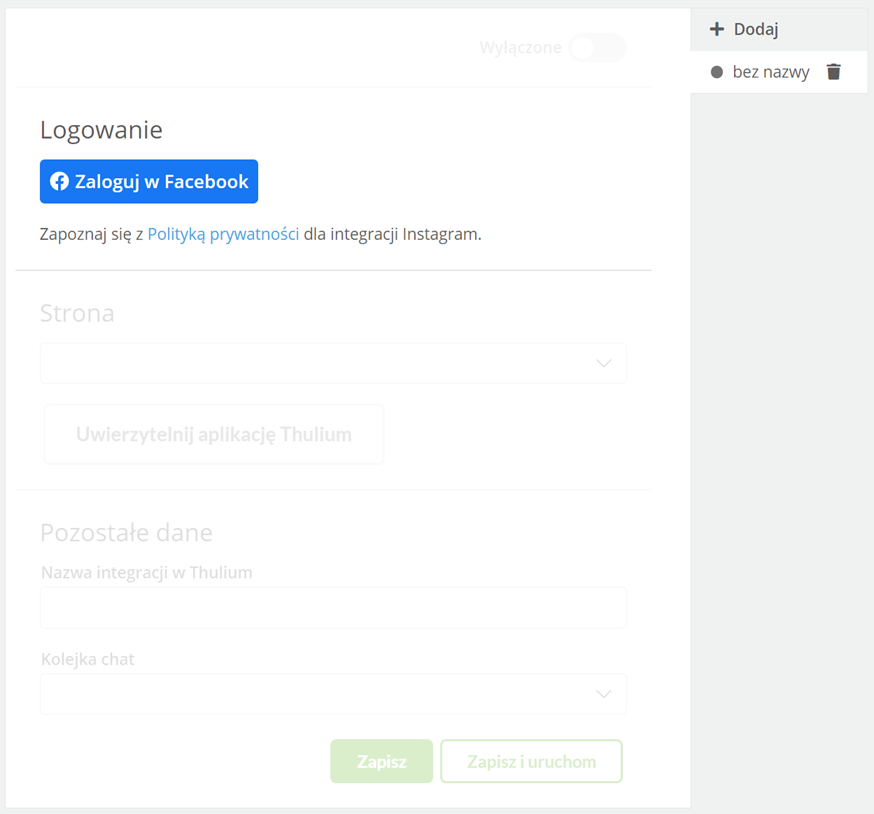Select the 'bez nazwy' integration entry
This screenshot has height=814, width=874.
[779, 72]
